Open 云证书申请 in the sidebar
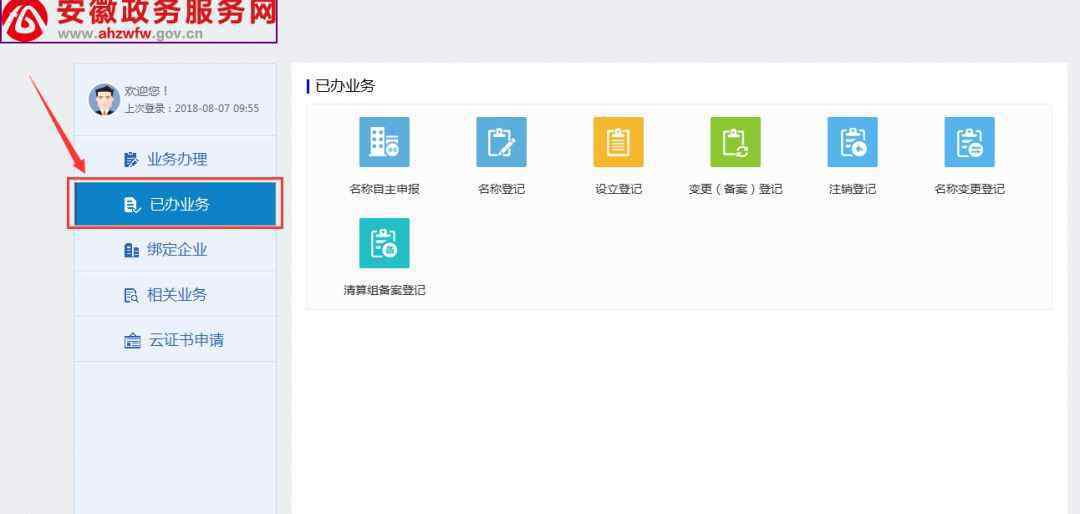 coord(175,340)
